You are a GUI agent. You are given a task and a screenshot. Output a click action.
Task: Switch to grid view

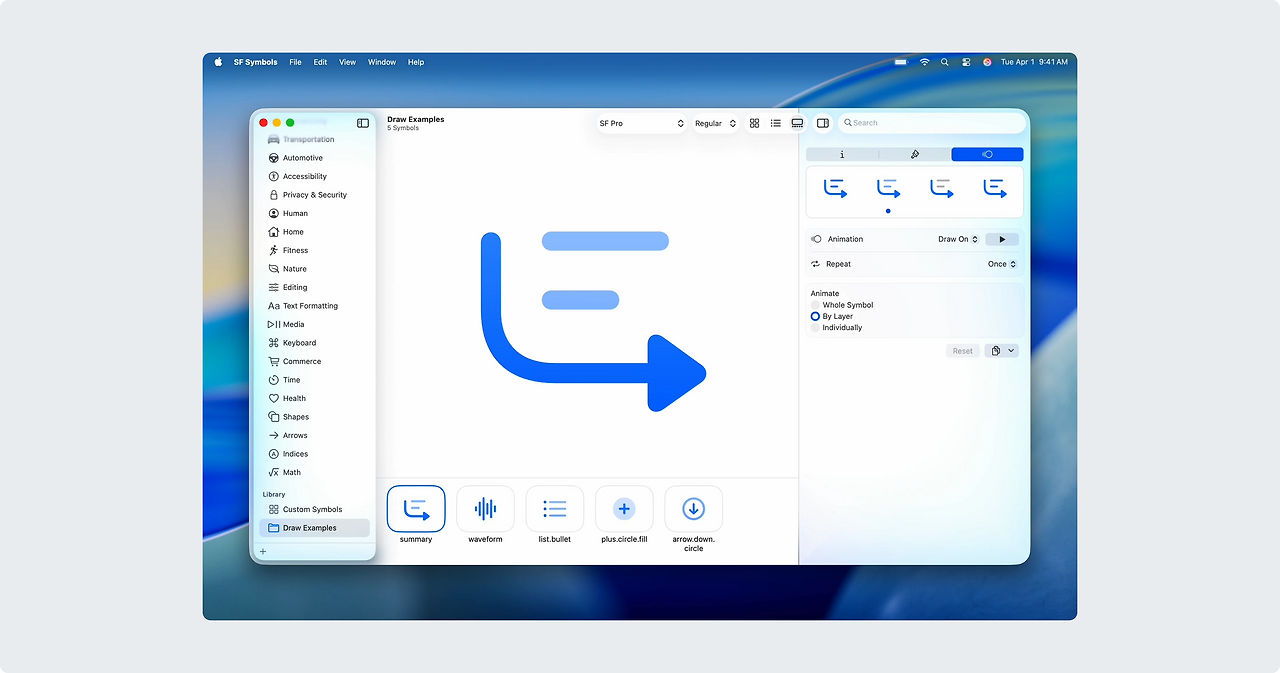click(x=755, y=123)
